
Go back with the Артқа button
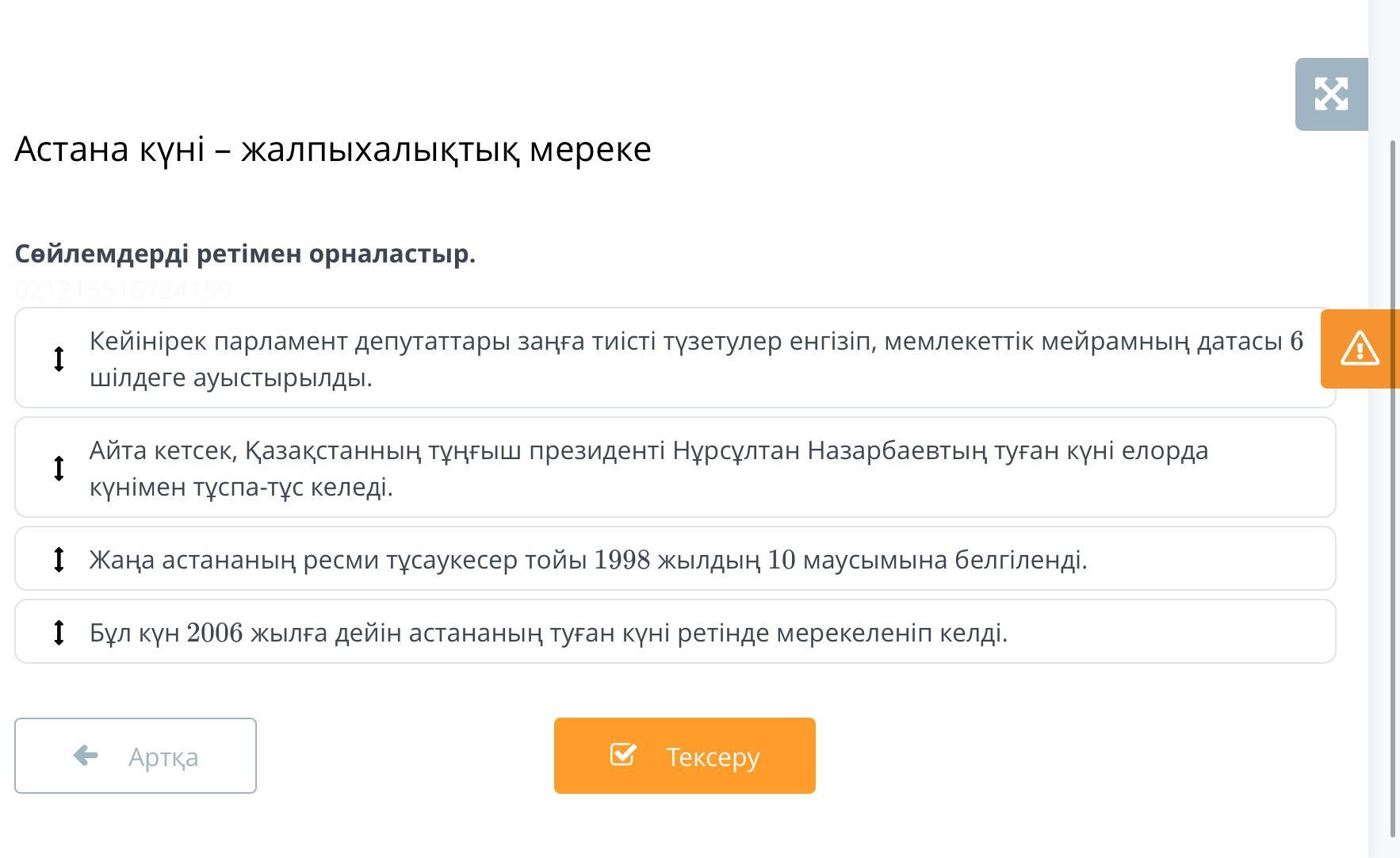pos(136,755)
